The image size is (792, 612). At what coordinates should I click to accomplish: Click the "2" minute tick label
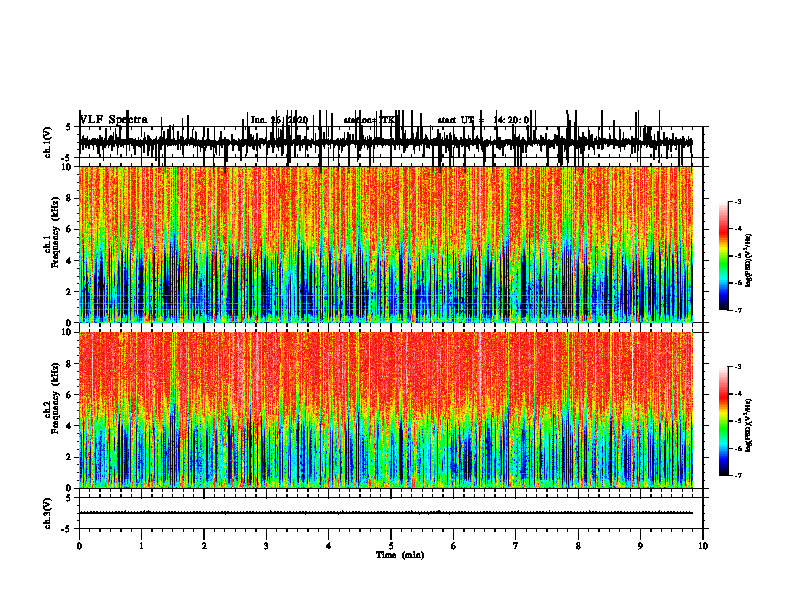(204, 546)
